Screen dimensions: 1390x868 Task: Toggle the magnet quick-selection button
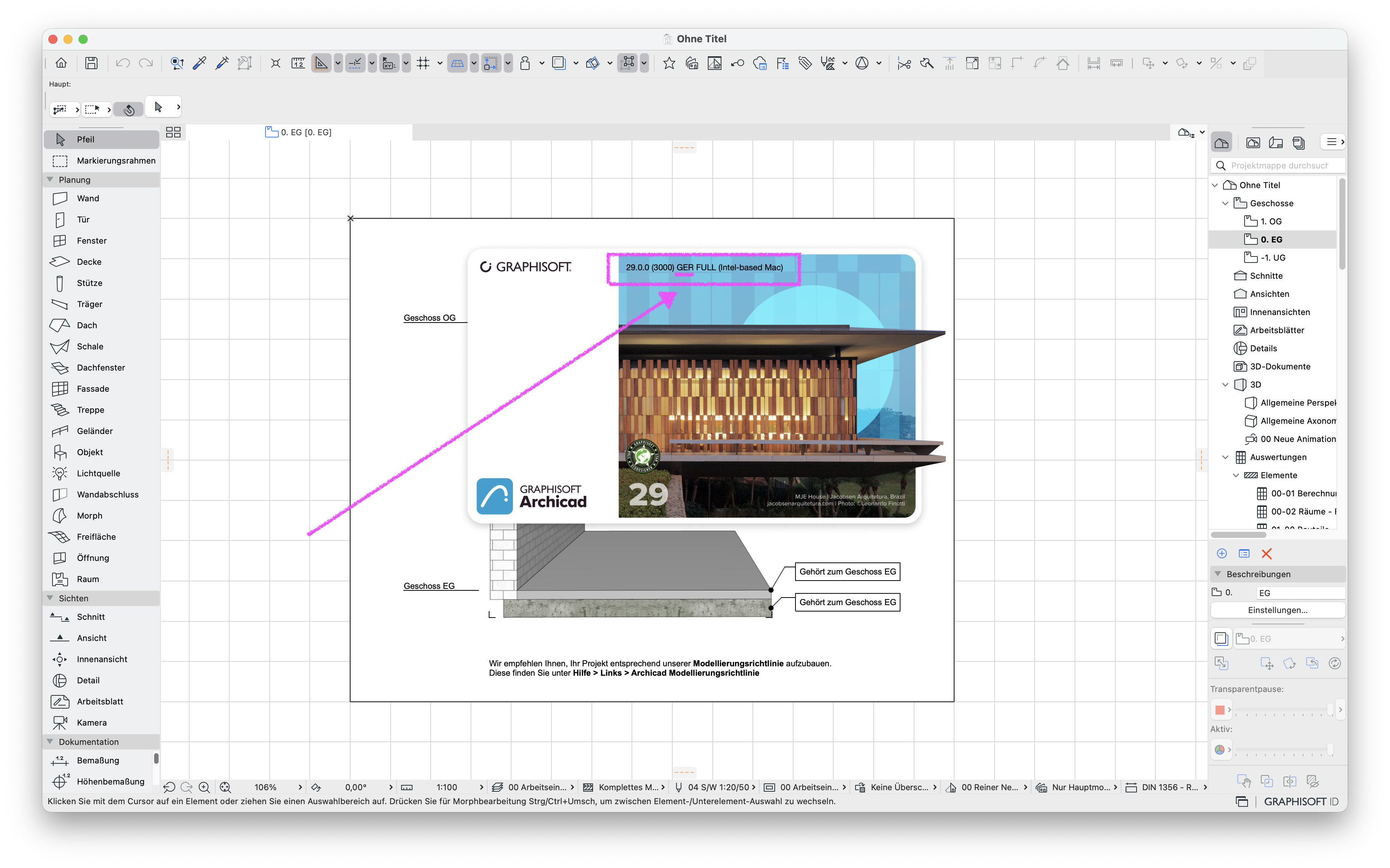128,109
